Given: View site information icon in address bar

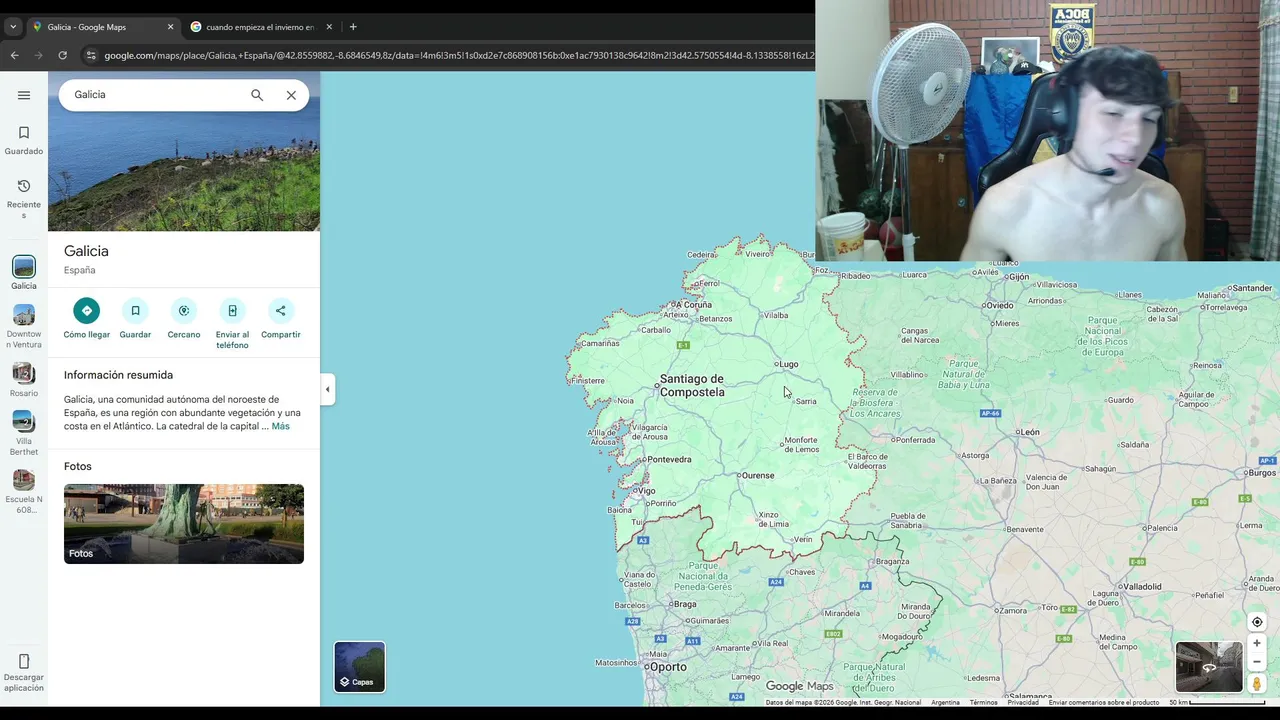Looking at the screenshot, I should pyautogui.click(x=91, y=55).
